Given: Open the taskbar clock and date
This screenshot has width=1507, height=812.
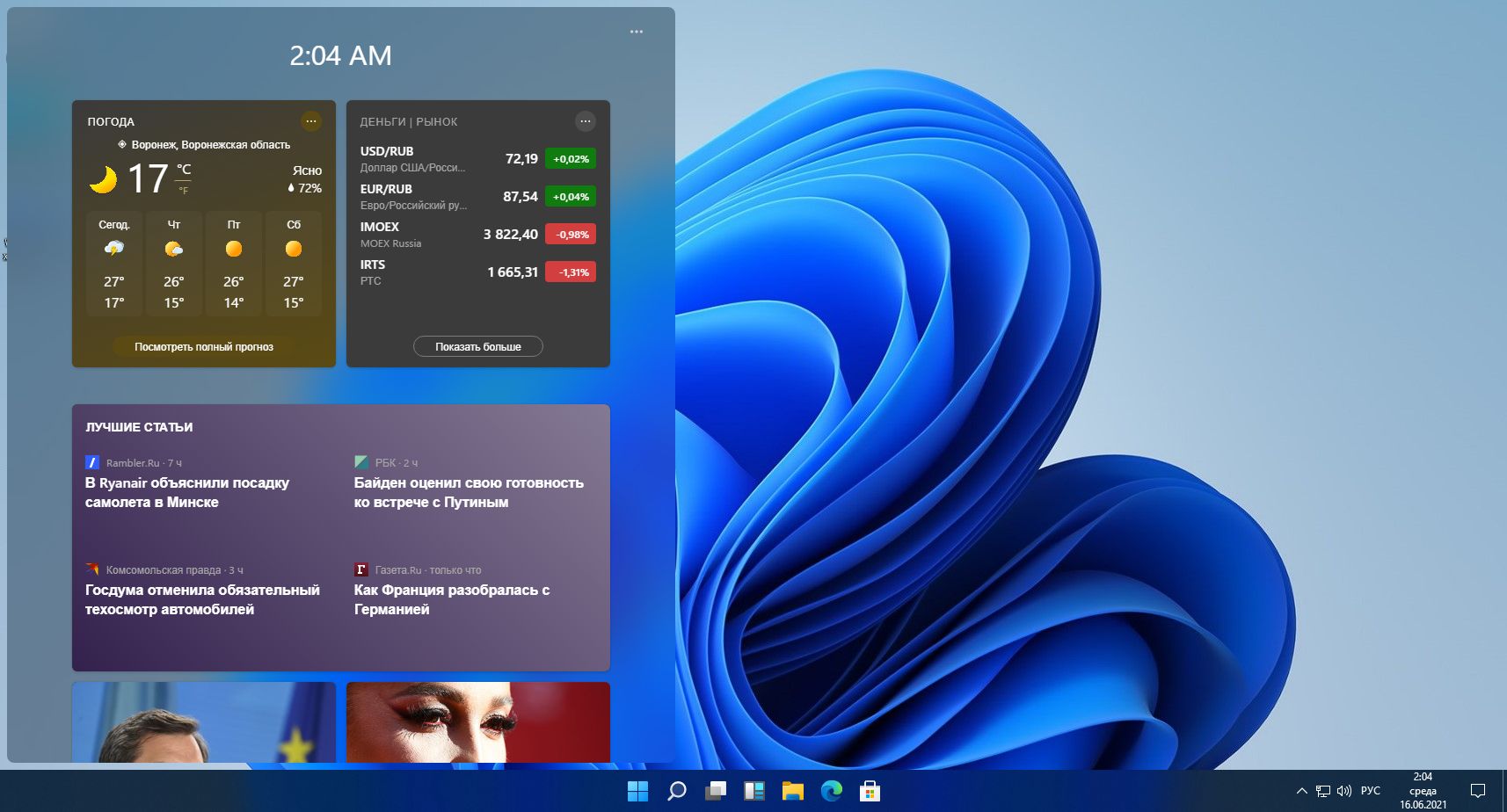Looking at the screenshot, I should point(1423,791).
